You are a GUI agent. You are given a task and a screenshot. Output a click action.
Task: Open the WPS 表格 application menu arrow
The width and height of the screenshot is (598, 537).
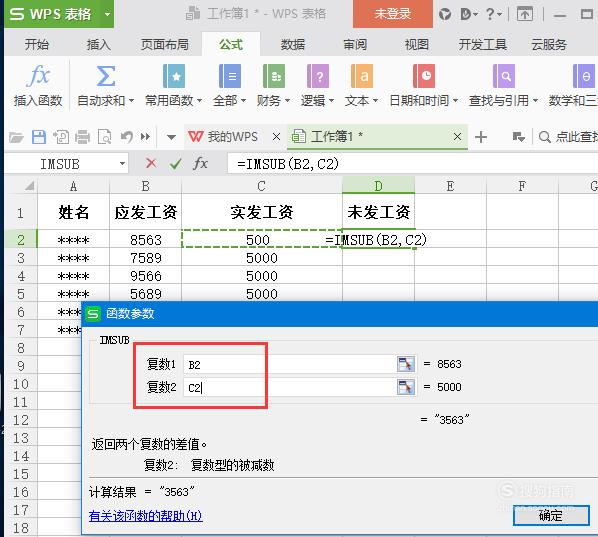coord(108,14)
